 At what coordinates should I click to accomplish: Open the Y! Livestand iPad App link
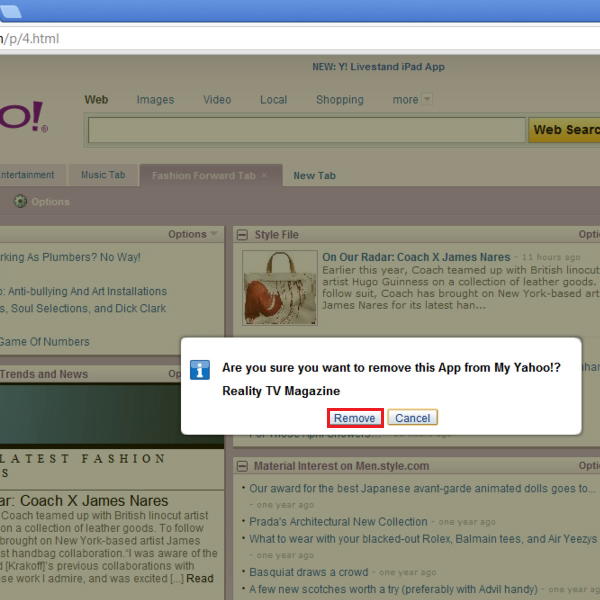[x=378, y=67]
